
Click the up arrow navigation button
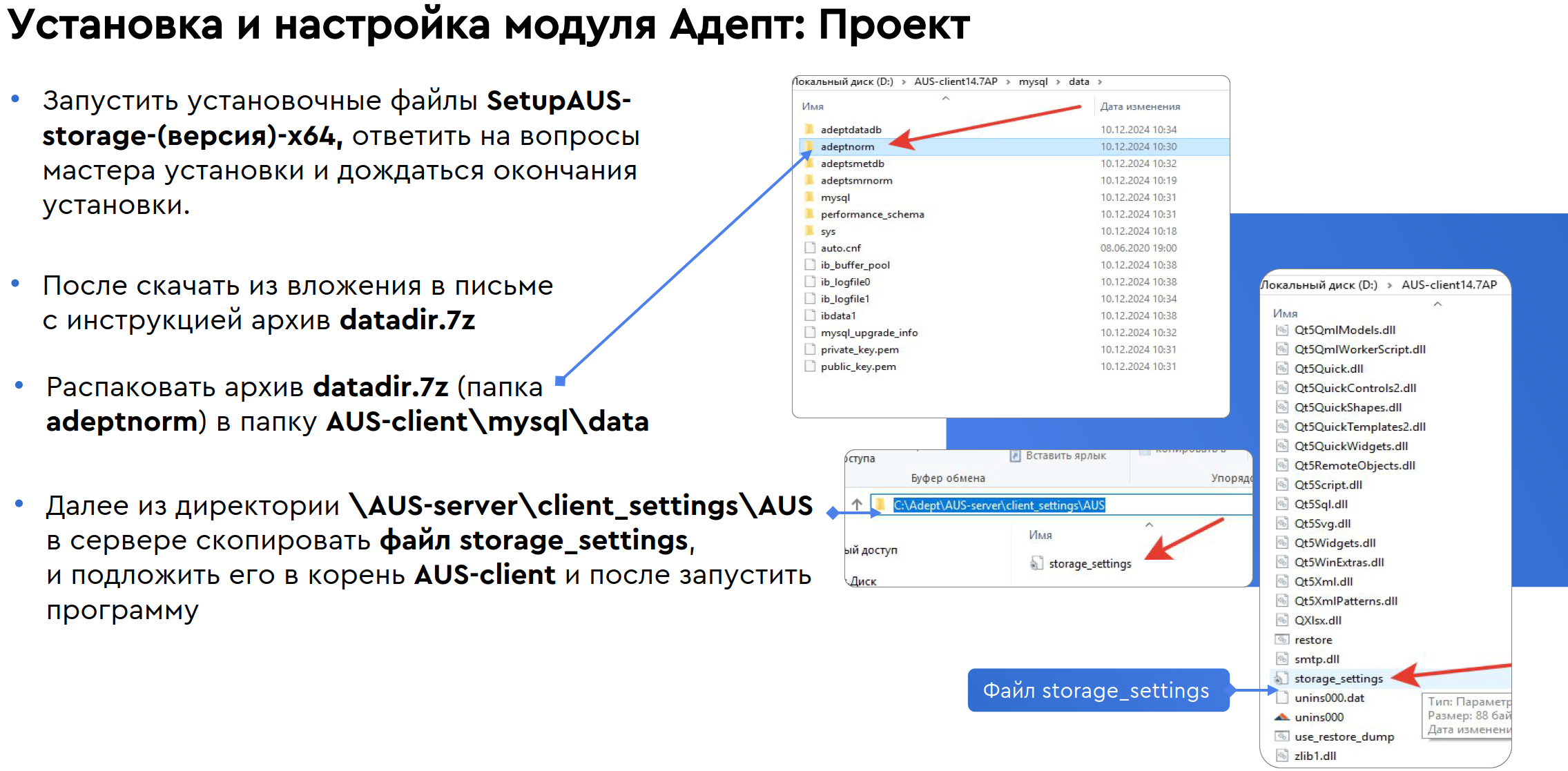coord(857,505)
